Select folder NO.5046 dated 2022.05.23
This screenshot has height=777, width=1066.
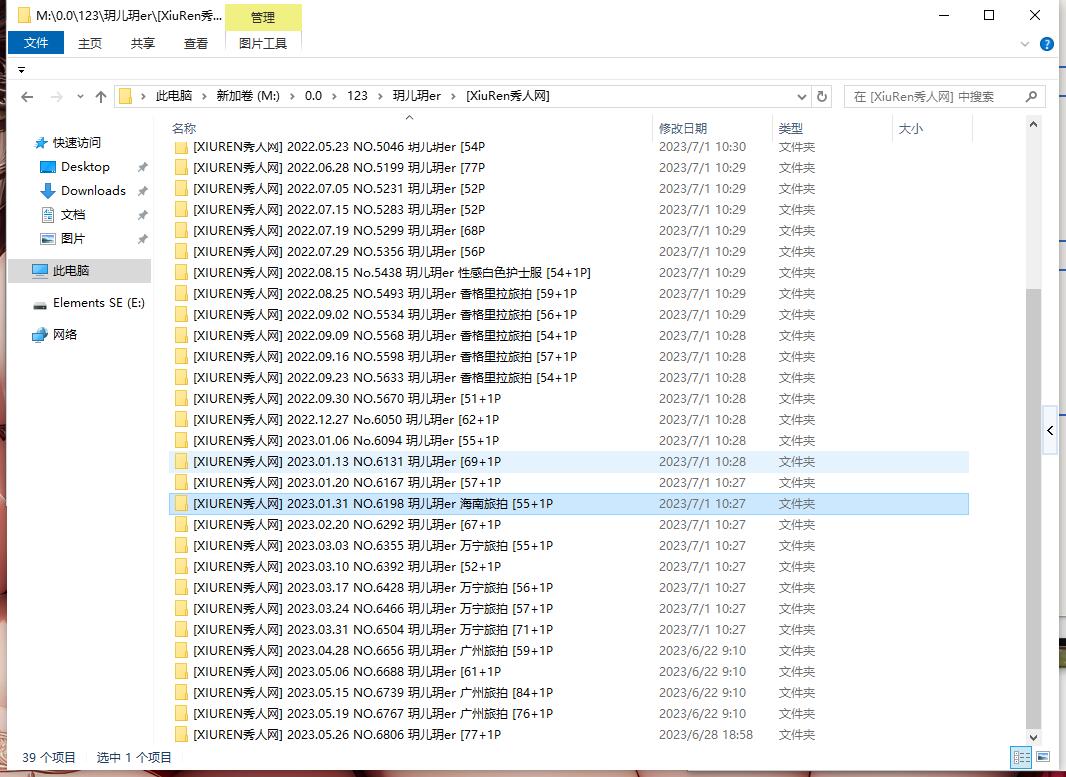coord(568,147)
